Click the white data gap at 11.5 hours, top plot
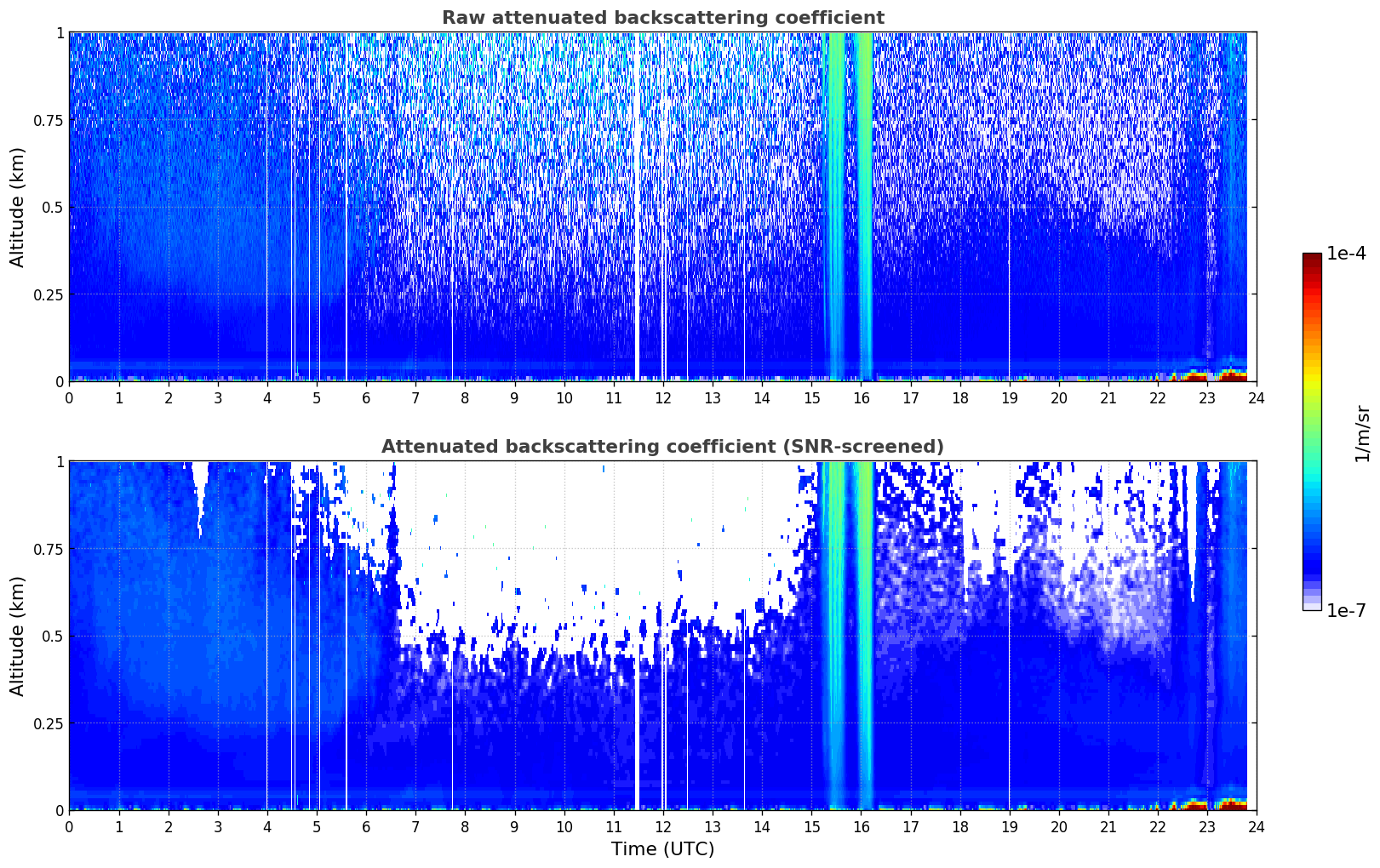The image size is (1380, 868). [637, 207]
